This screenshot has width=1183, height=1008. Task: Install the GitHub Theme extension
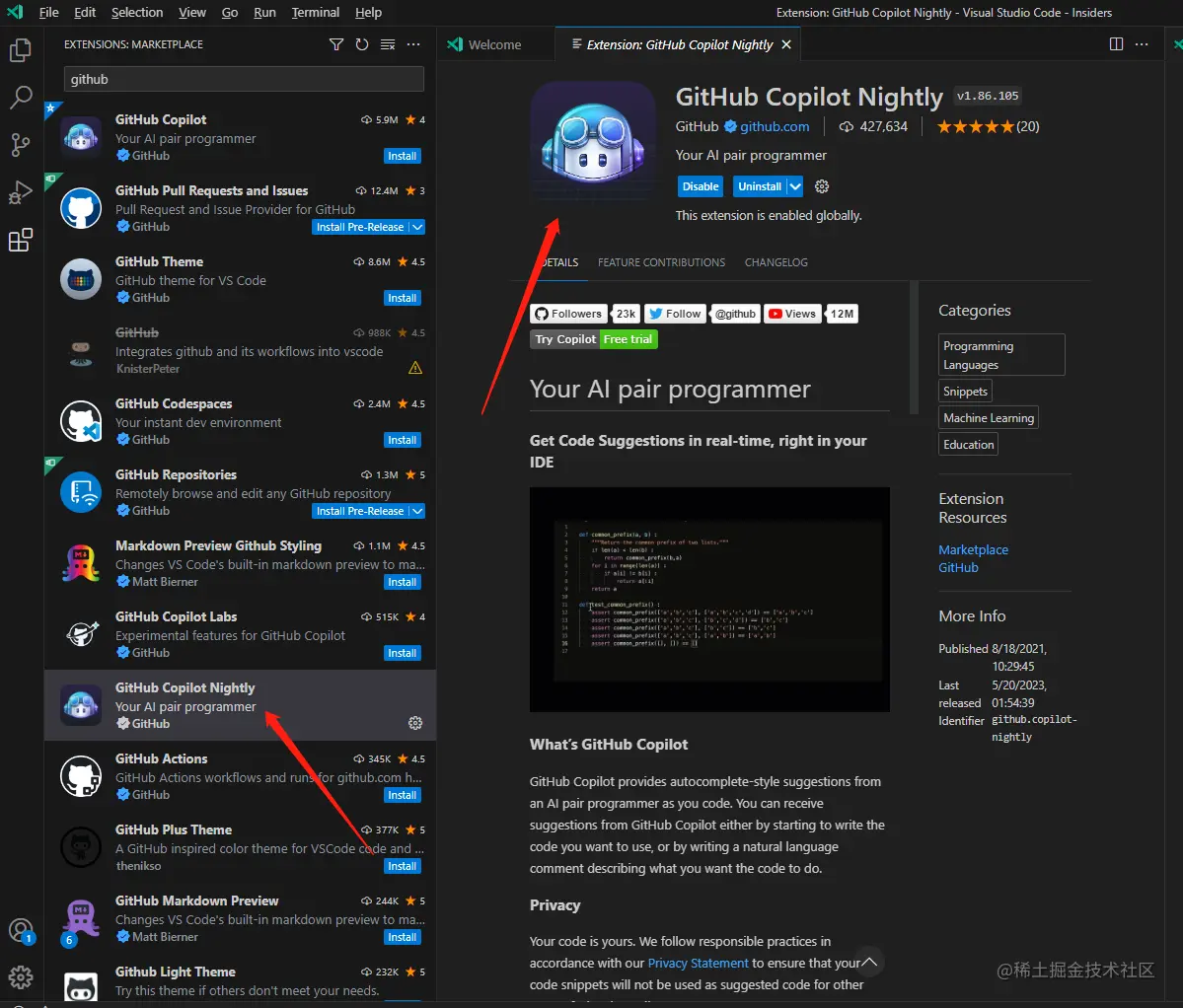tap(403, 298)
